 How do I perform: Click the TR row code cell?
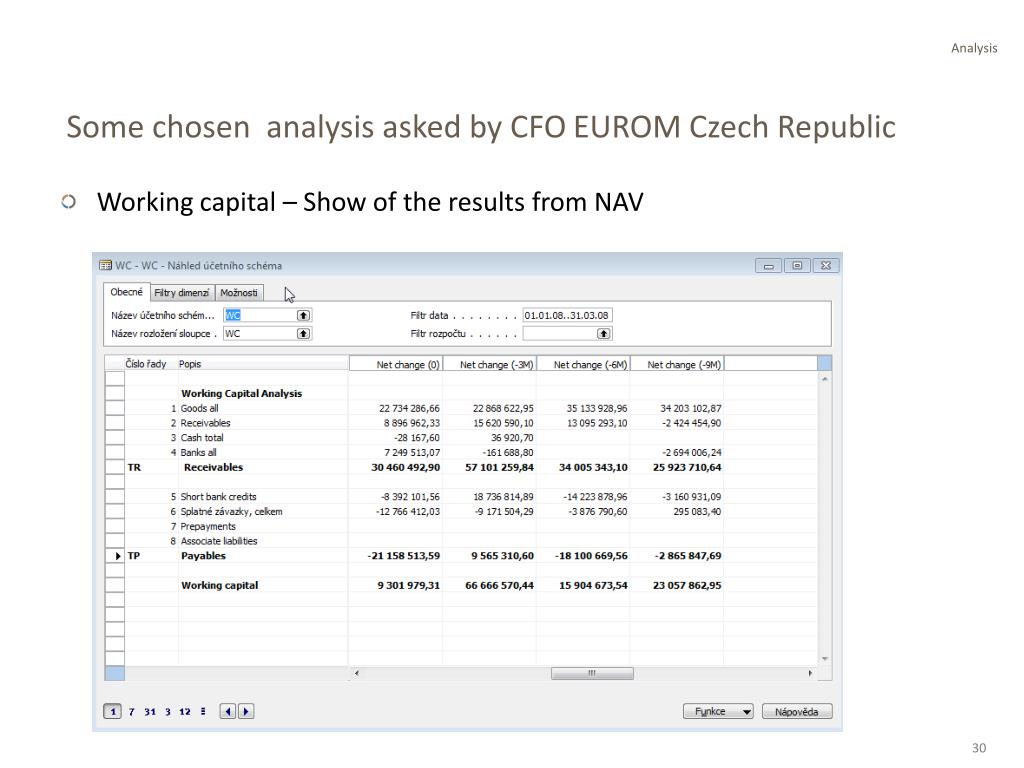[134, 468]
